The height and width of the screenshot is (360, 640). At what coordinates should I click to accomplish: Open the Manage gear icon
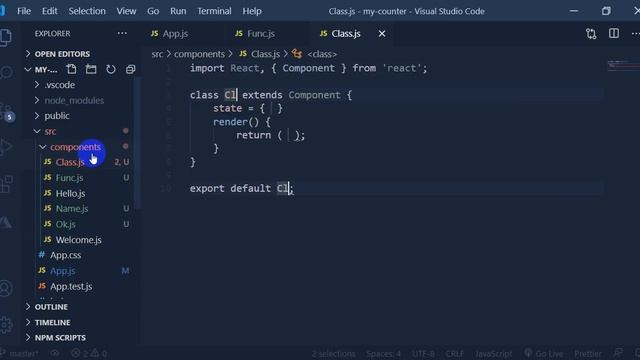[6, 324]
